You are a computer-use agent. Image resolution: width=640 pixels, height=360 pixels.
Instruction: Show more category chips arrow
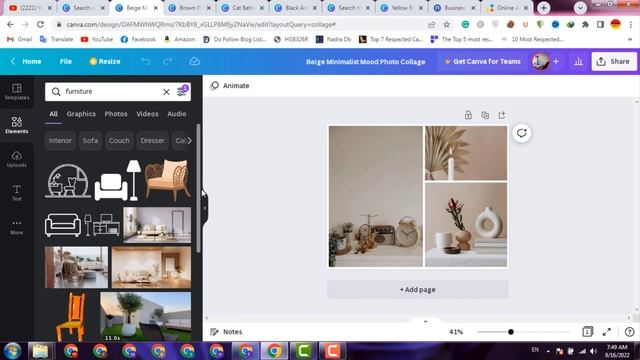click(189, 140)
